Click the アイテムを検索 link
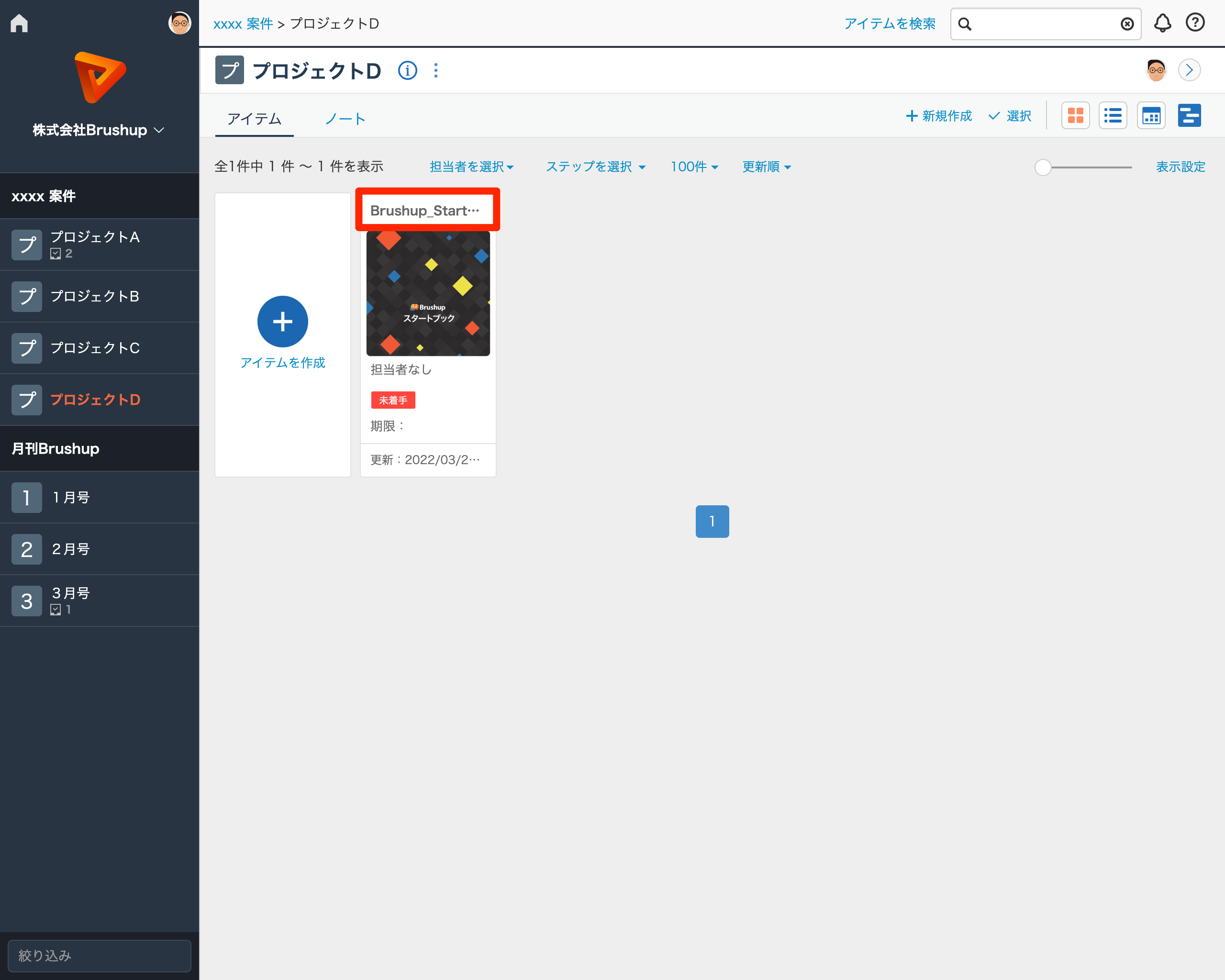The height and width of the screenshot is (980, 1225). click(x=890, y=24)
